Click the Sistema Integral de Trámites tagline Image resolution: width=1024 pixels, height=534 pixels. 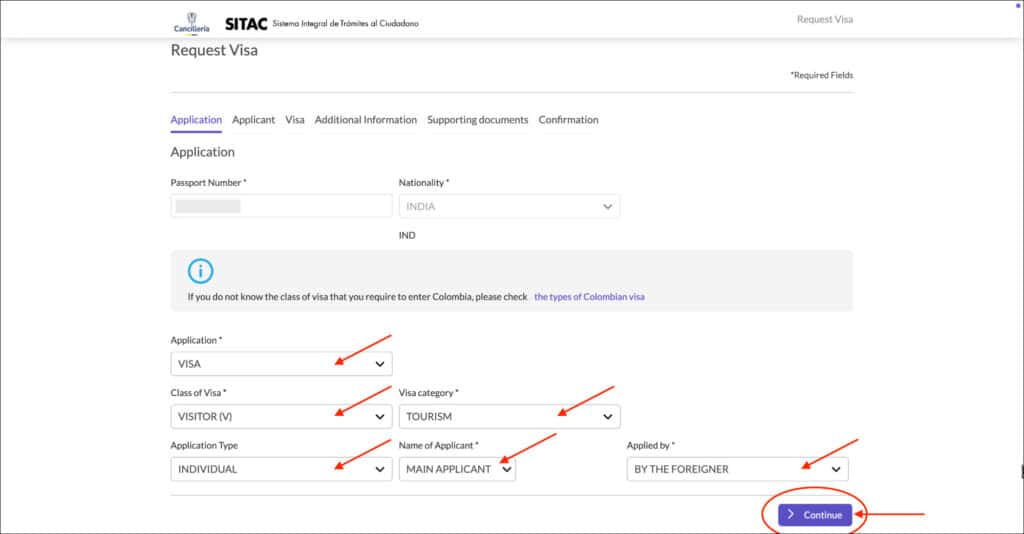click(345, 24)
